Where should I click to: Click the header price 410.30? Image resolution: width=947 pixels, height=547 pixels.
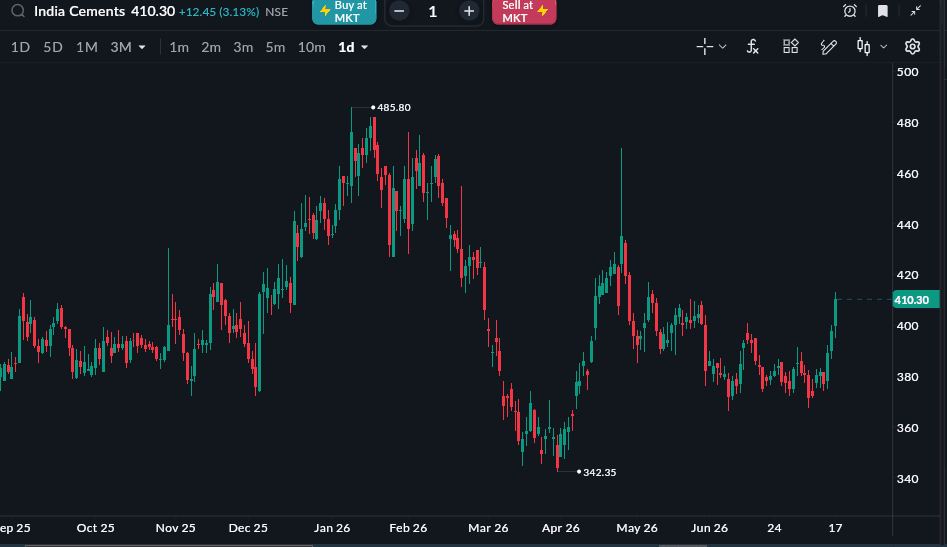pos(153,11)
